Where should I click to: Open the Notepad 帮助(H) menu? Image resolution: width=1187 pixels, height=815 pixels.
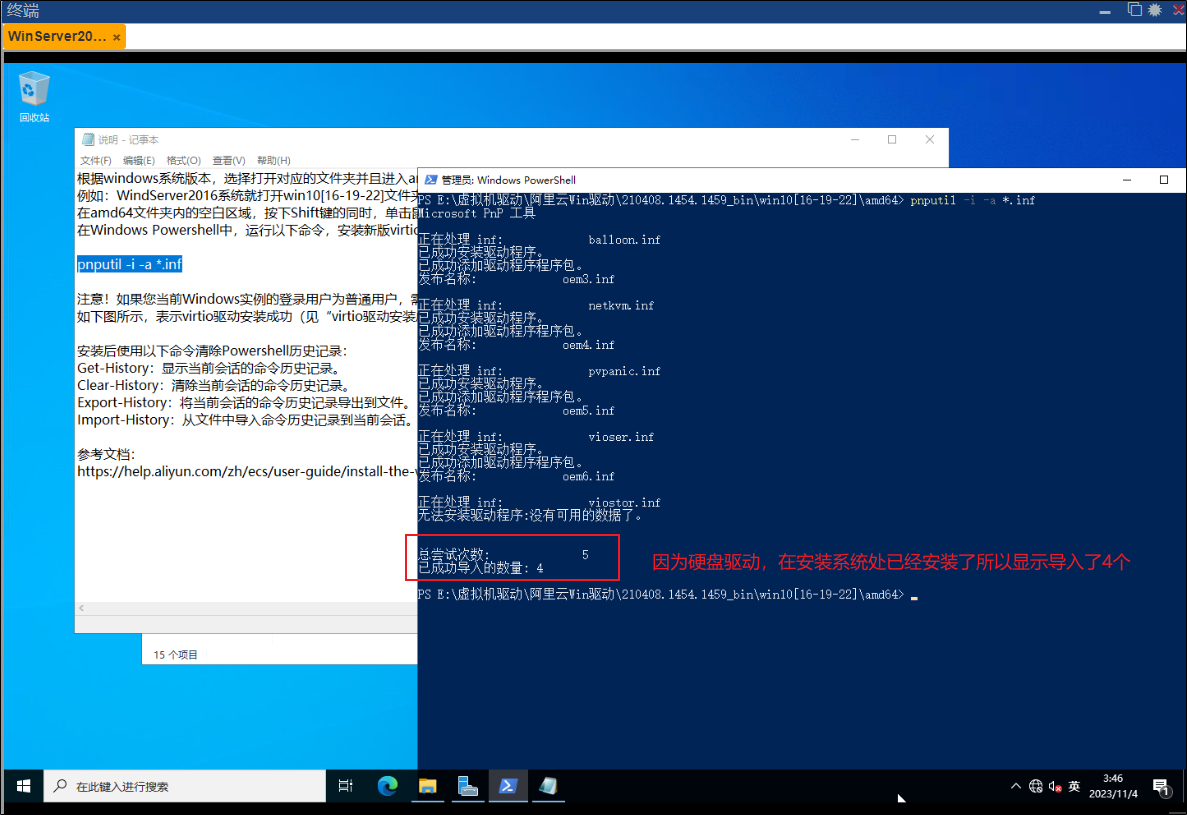point(273,160)
